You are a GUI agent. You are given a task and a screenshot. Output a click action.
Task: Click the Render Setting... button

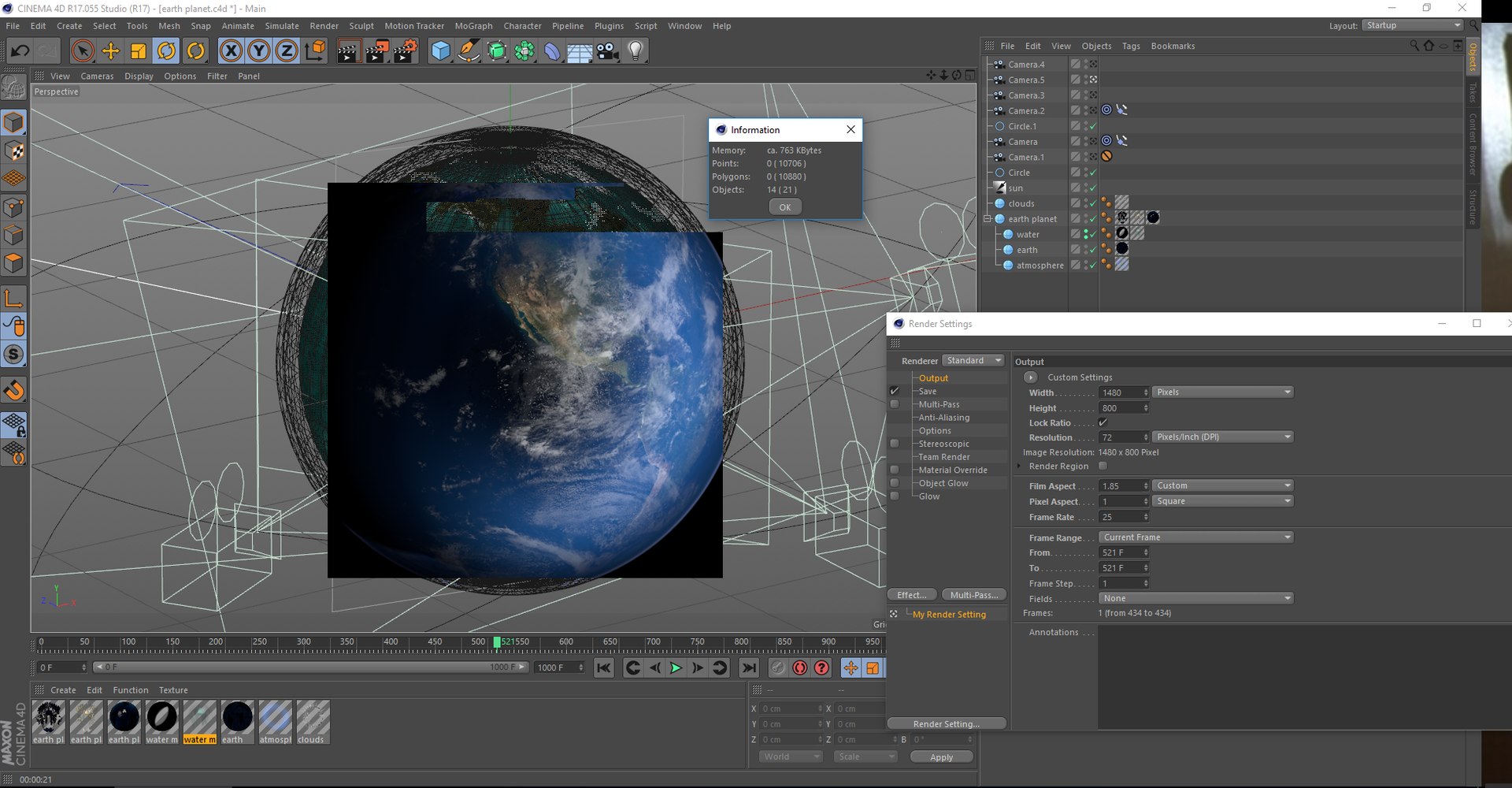pyautogui.click(x=947, y=724)
